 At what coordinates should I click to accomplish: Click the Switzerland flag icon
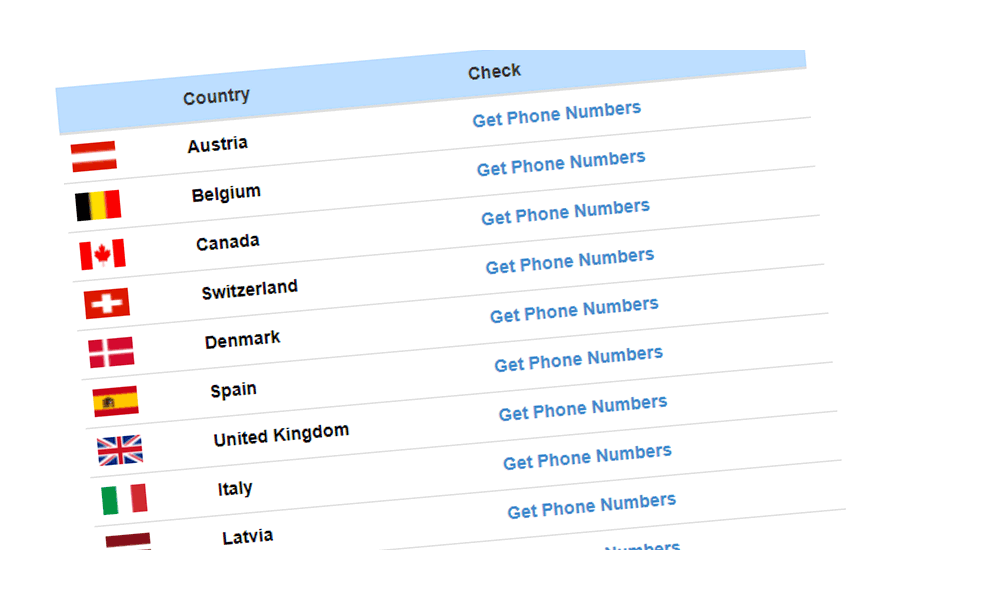pyautogui.click(x=107, y=303)
